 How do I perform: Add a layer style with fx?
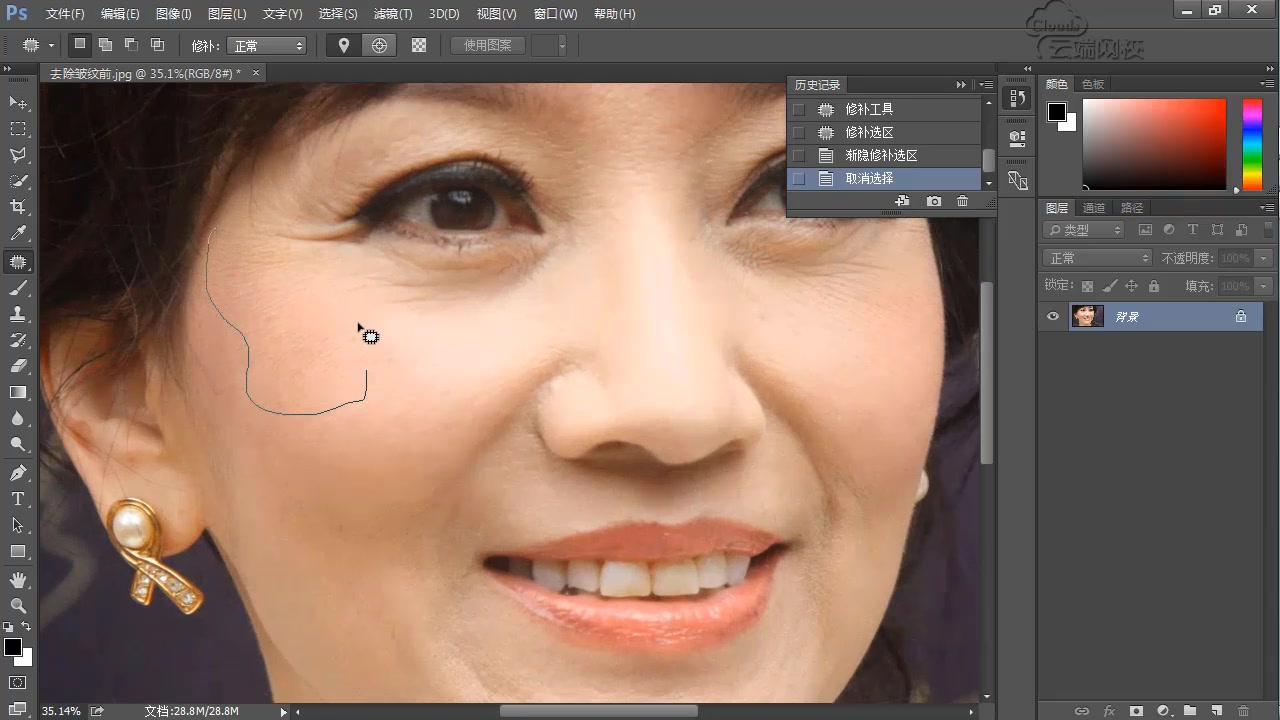1109,711
